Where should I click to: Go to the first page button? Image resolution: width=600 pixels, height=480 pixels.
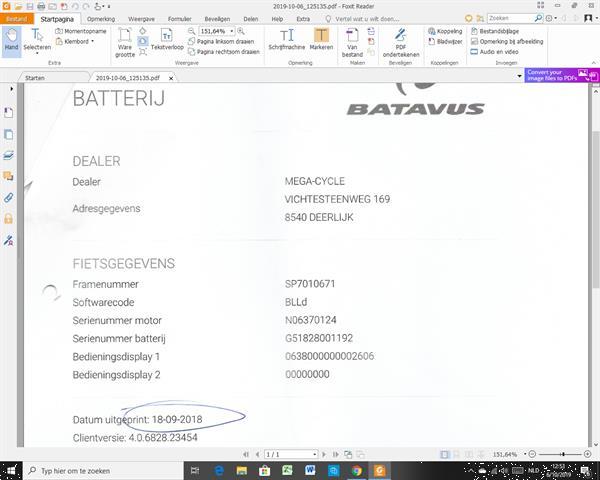[x=246, y=454]
